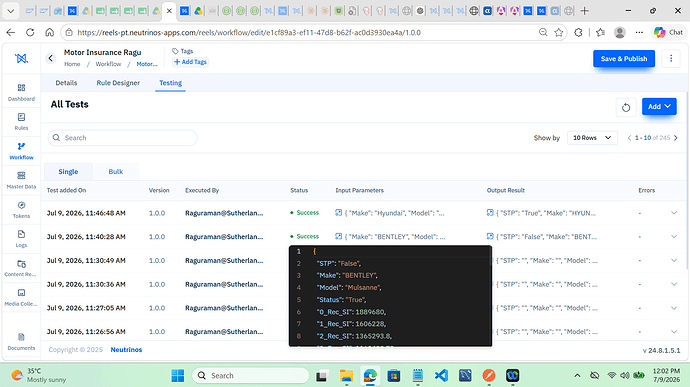Image resolution: width=690 pixels, height=387 pixels.
Task: Click the back arrow beside Motor Insurance Ragu
Action: pyautogui.click(x=51, y=58)
